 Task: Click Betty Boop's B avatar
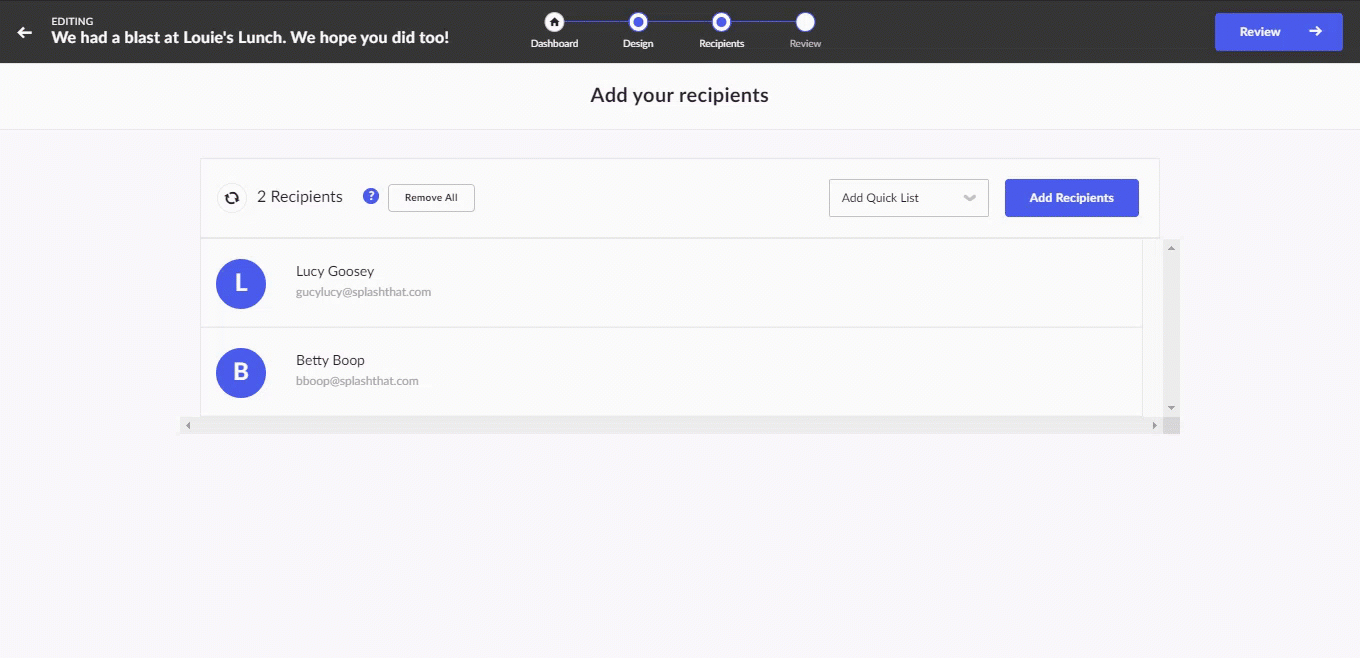(241, 373)
